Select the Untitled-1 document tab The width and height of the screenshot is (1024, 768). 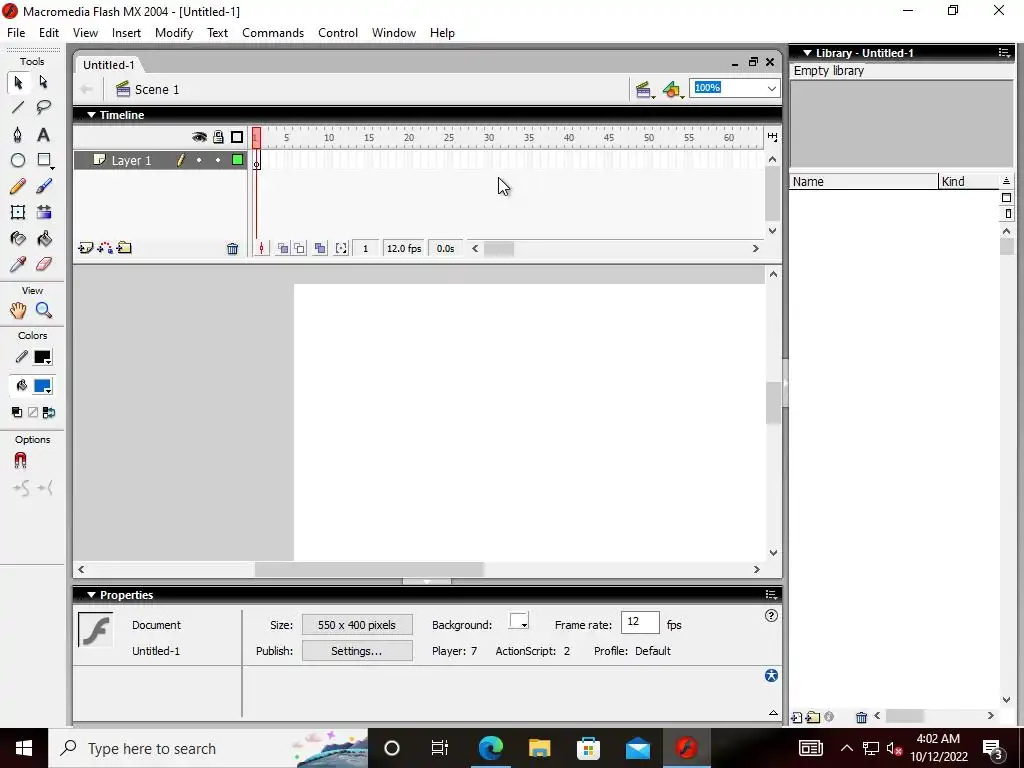108,65
